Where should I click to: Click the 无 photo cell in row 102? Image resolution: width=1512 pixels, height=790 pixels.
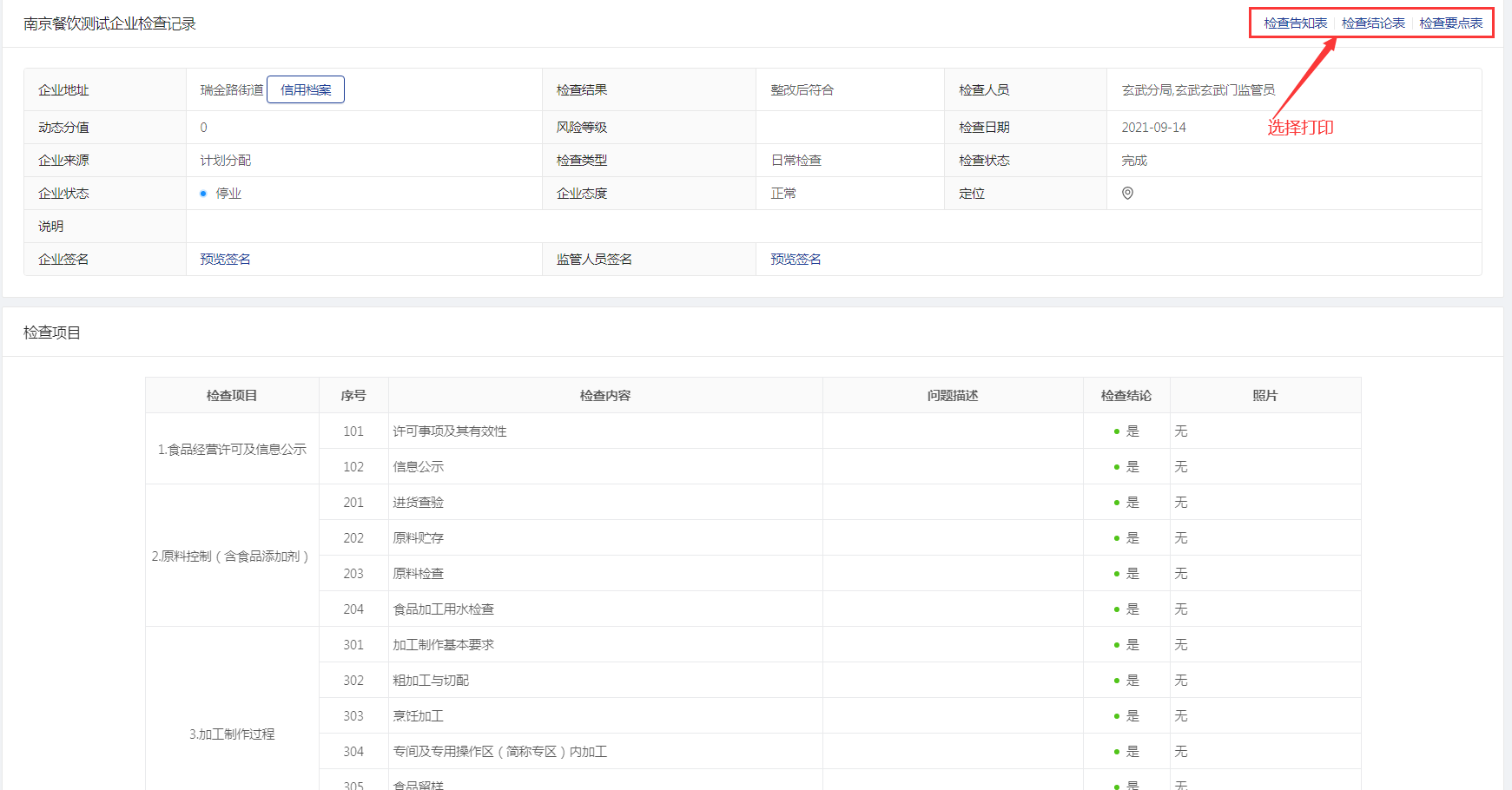(x=1181, y=467)
